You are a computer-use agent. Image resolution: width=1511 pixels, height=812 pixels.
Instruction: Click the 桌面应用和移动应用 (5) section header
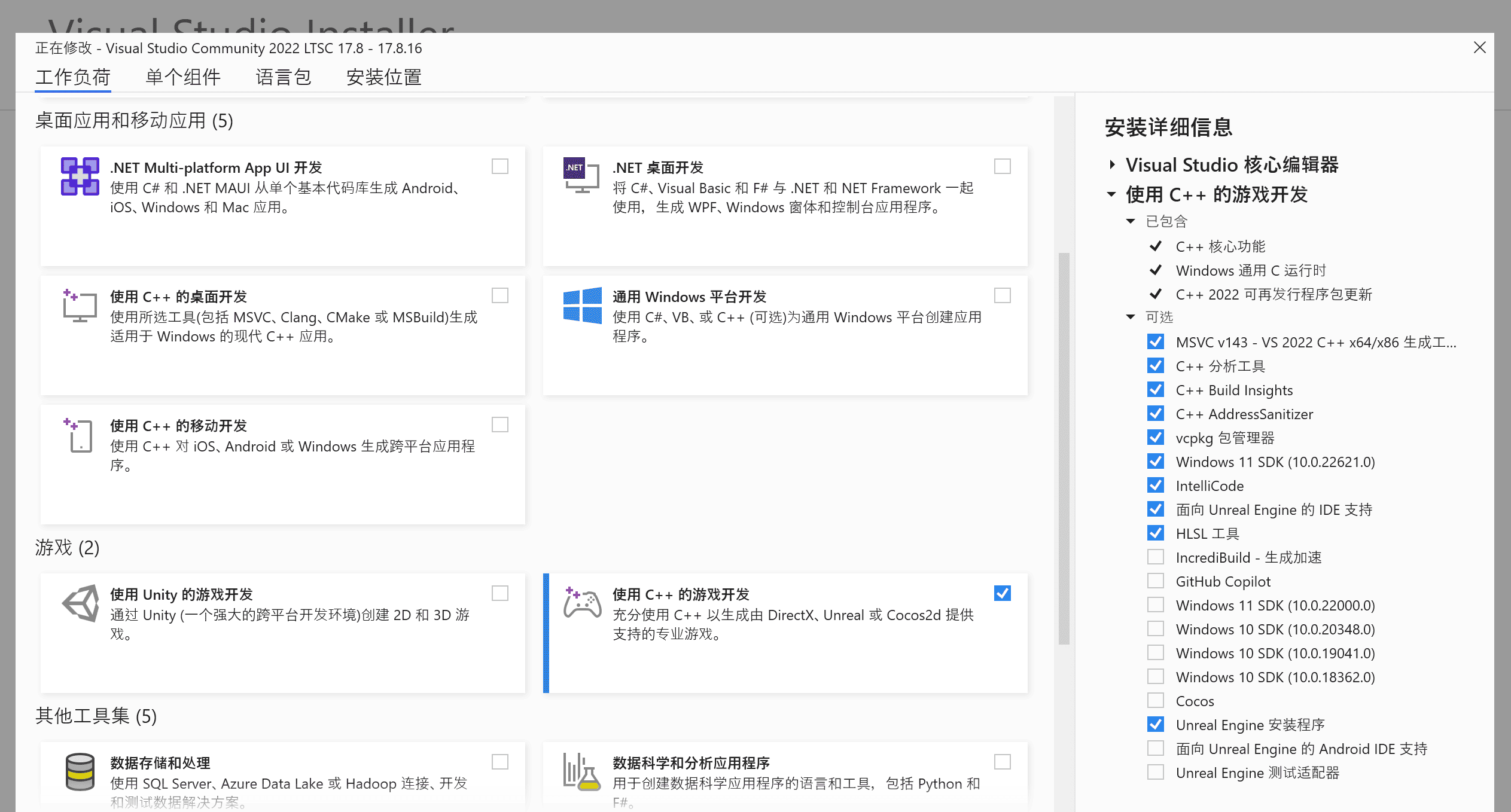tap(134, 121)
